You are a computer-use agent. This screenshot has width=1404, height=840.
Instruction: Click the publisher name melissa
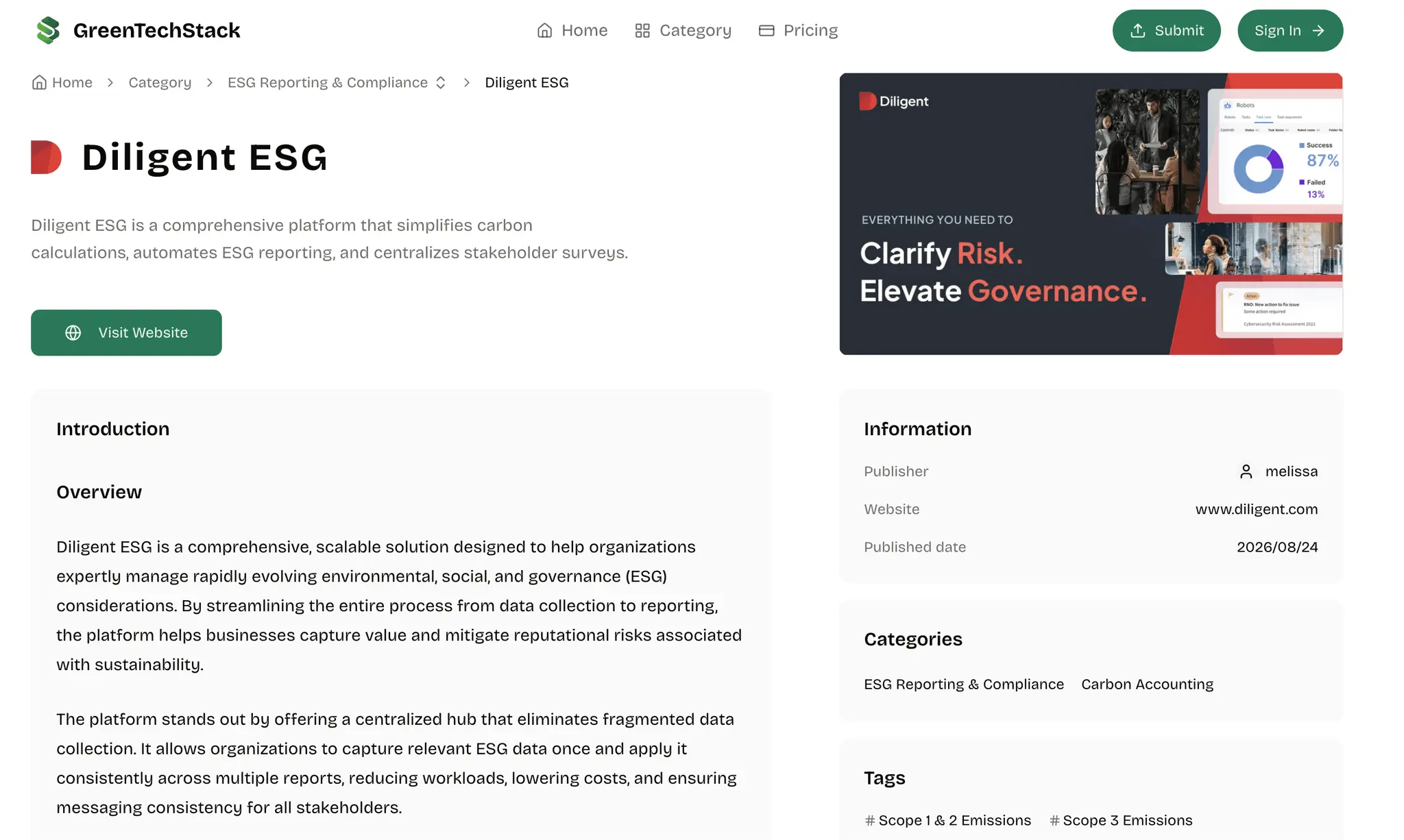pyautogui.click(x=1292, y=471)
